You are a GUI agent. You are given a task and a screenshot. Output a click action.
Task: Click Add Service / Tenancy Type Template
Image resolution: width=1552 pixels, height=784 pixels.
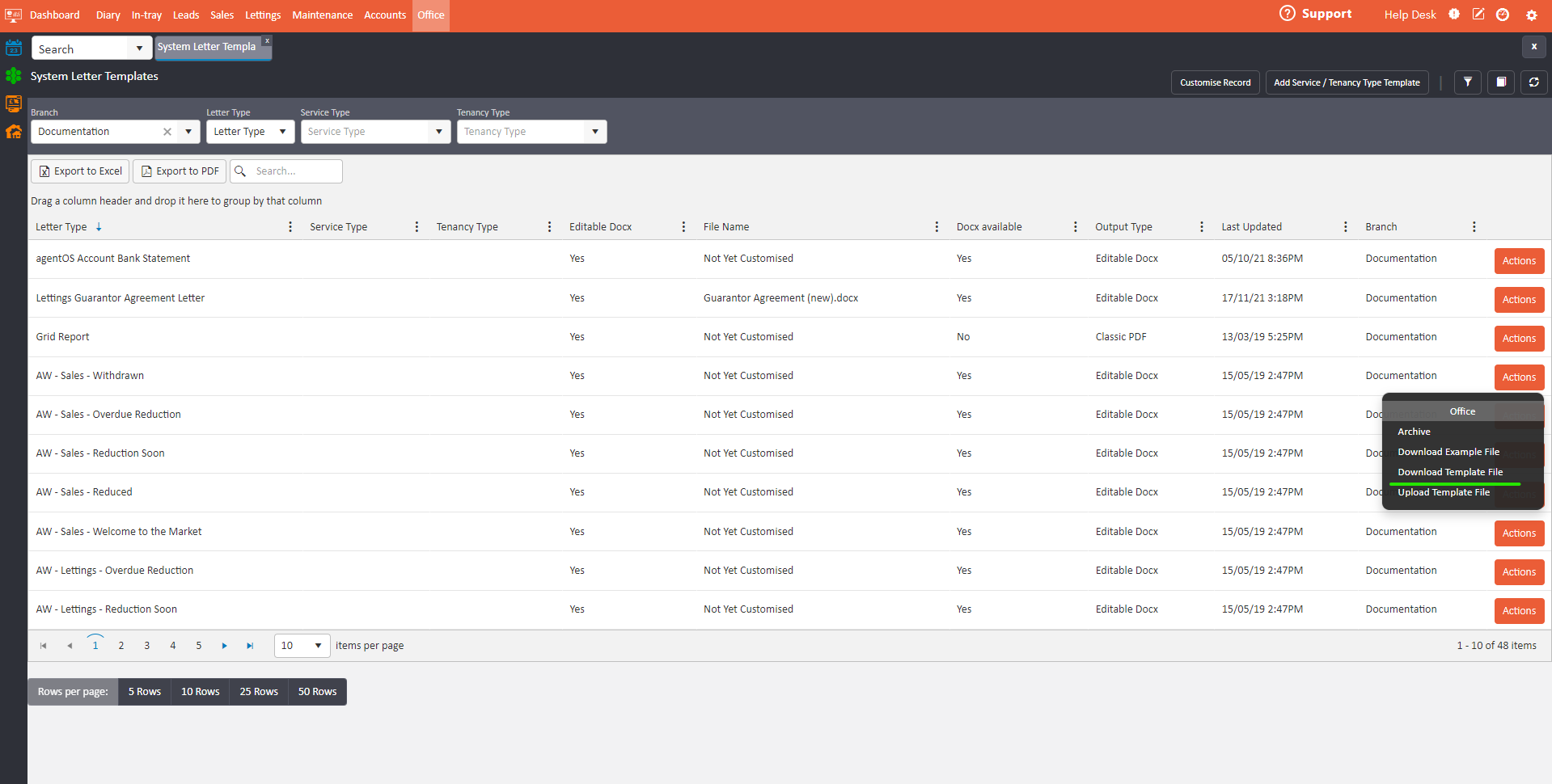pyautogui.click(x=1347, y=82)
